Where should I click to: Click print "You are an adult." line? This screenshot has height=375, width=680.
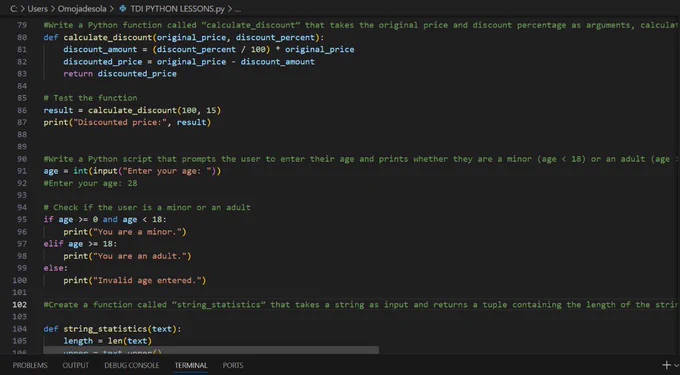click(127, 256)
